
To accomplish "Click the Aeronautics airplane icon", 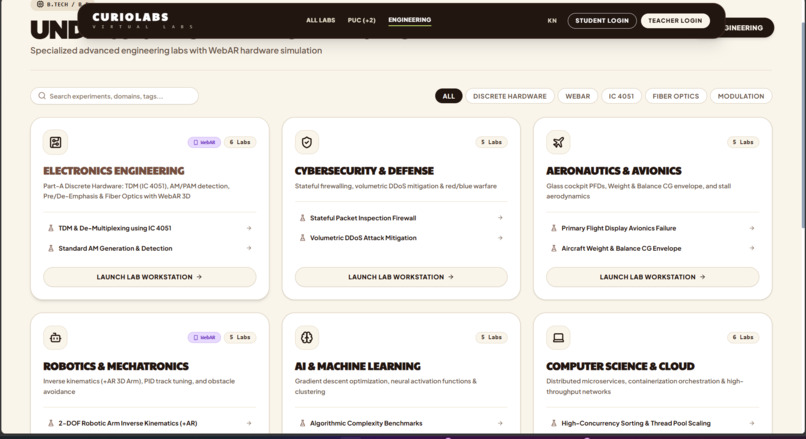I will (x=558, y=142).
